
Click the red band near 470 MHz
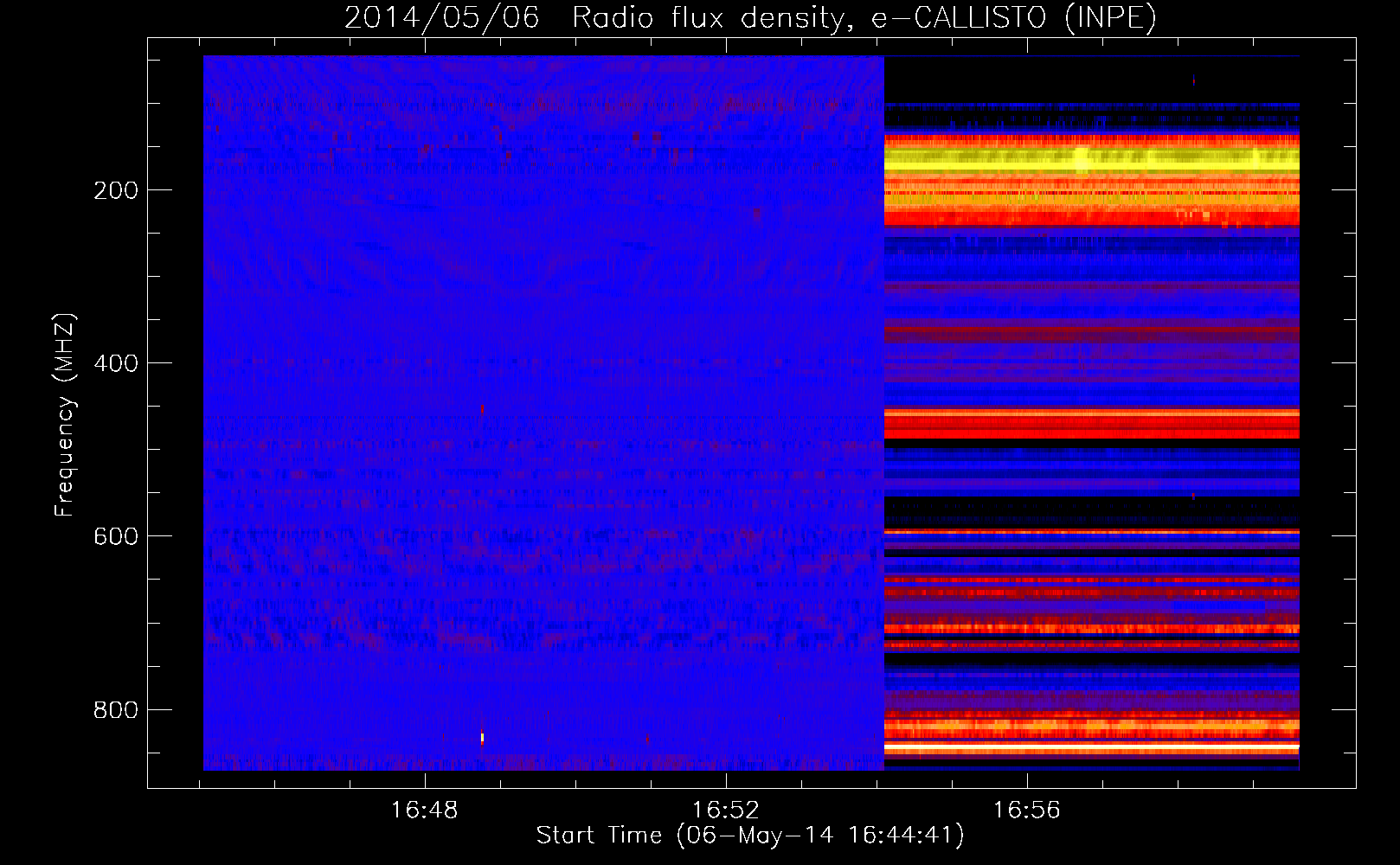[1091, 424]
